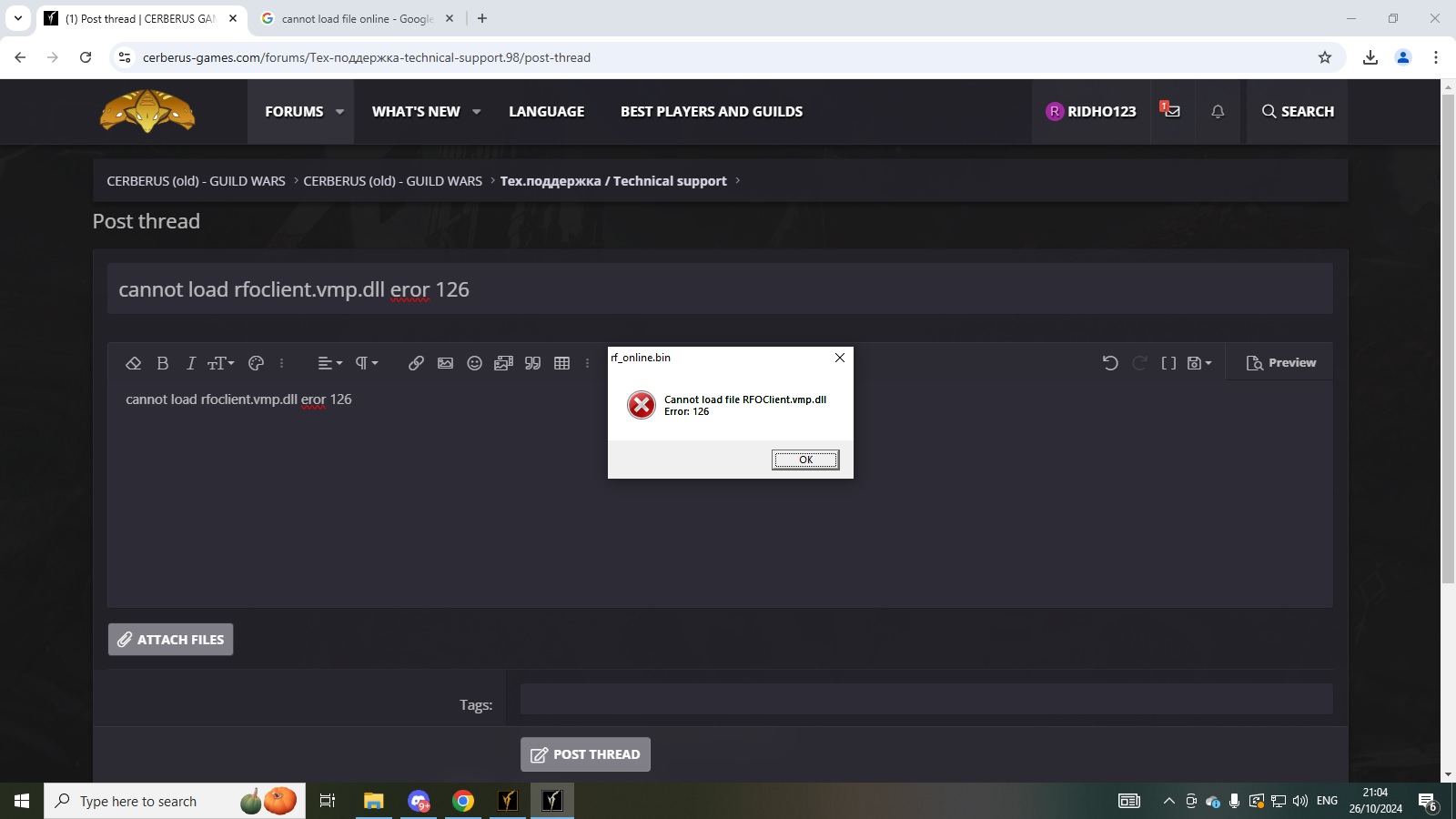Image resolution: width=1456 pixels, height=819 pixels.
Task: Expand the What's New dropdown arrow
Action: tap(476, 112)
